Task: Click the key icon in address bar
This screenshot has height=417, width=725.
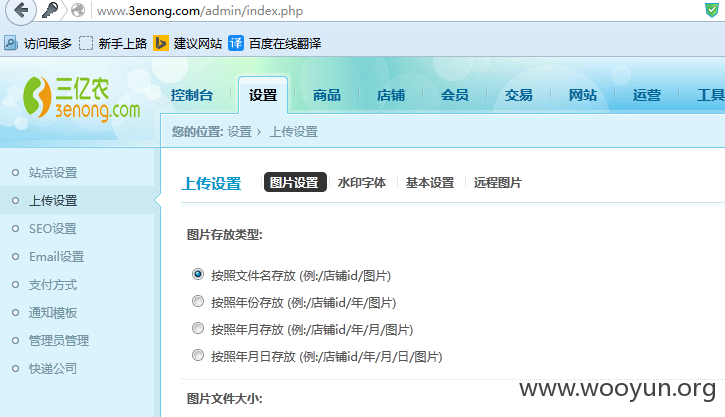Action: coord(50,10)
